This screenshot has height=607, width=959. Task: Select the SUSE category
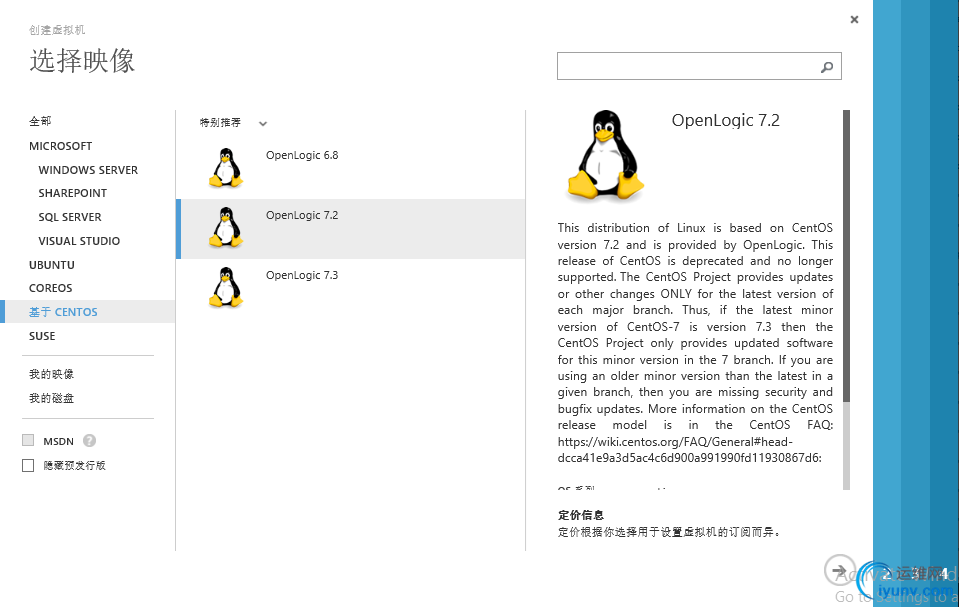click(x=42, y=336)
